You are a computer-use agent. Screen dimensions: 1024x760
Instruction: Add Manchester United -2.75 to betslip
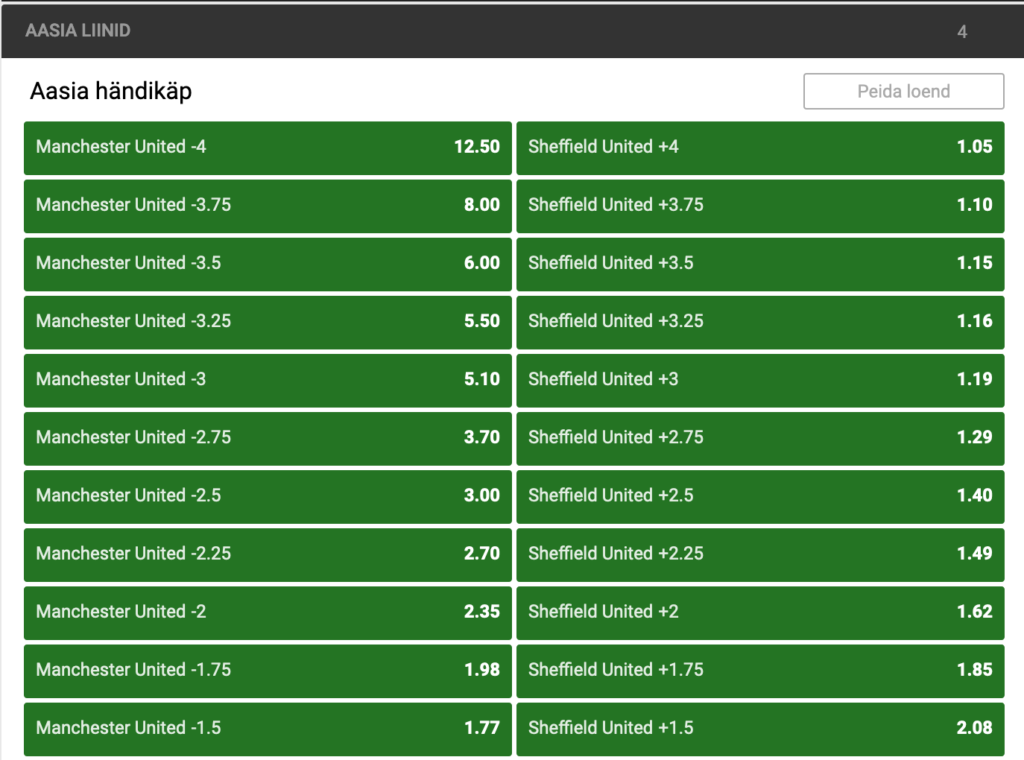[267, 437]
